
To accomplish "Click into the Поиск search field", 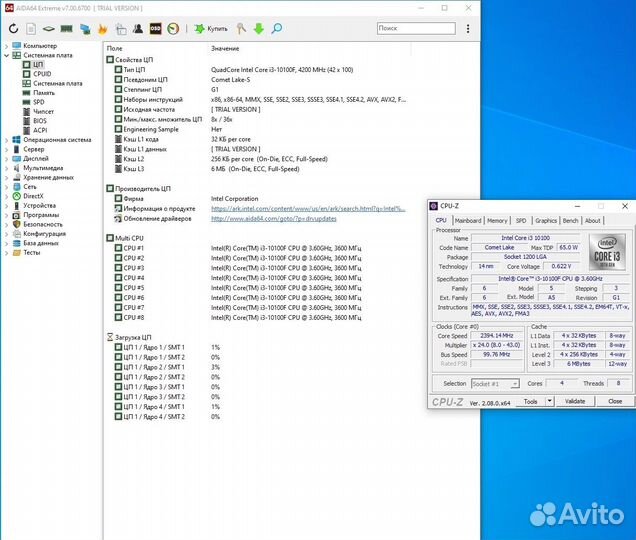I will pyautogui.click(x=416, y=28).
